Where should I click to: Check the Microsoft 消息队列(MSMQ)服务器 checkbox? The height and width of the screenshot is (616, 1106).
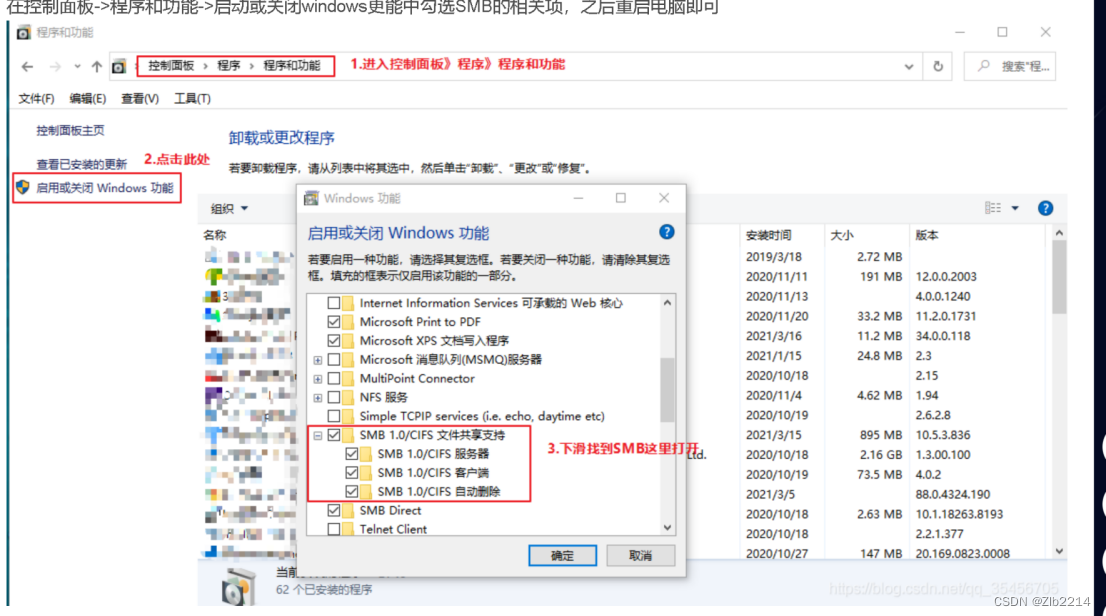click(334, 360)
